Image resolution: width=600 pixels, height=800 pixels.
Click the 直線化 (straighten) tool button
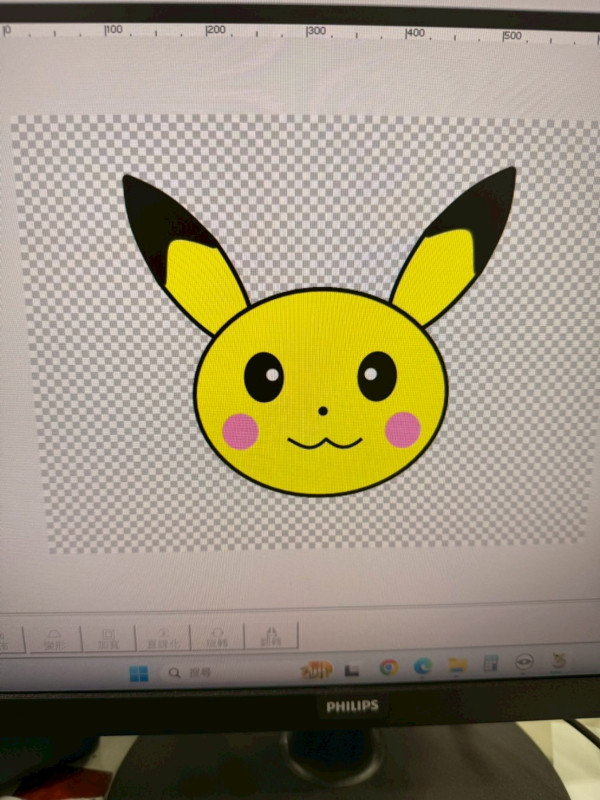(163, 638)
